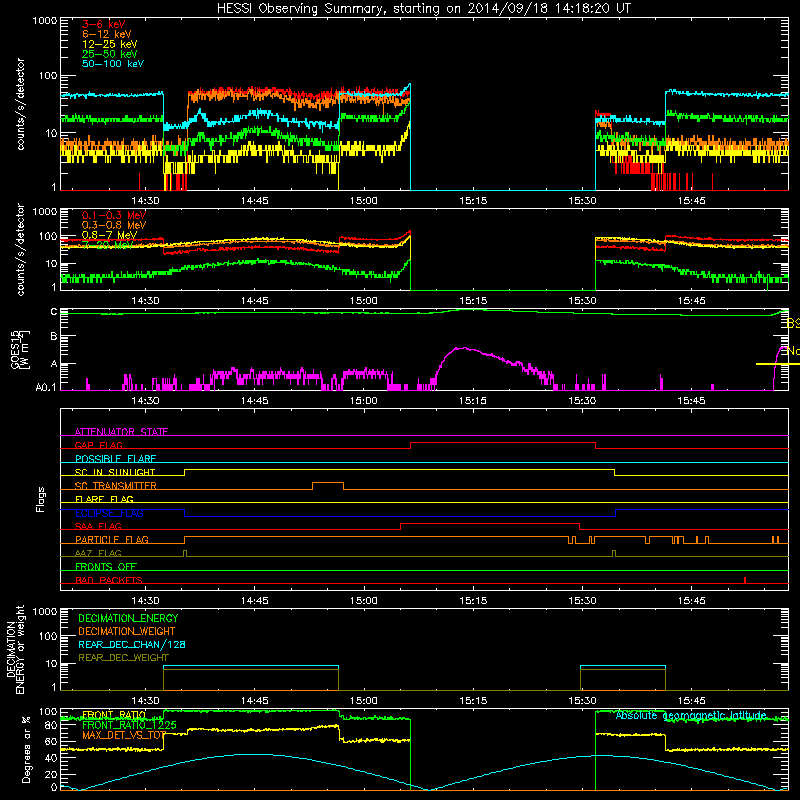The height and width of the screenshot is (800, 800).
Task: Click the 0.3-0.8 MeV legend label
Action: tap(114, 225)
